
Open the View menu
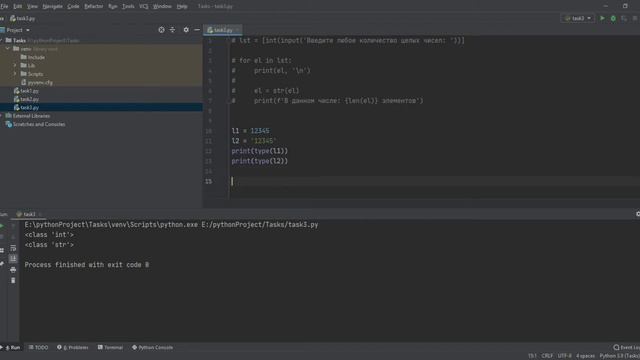click(x=32, y=7)
